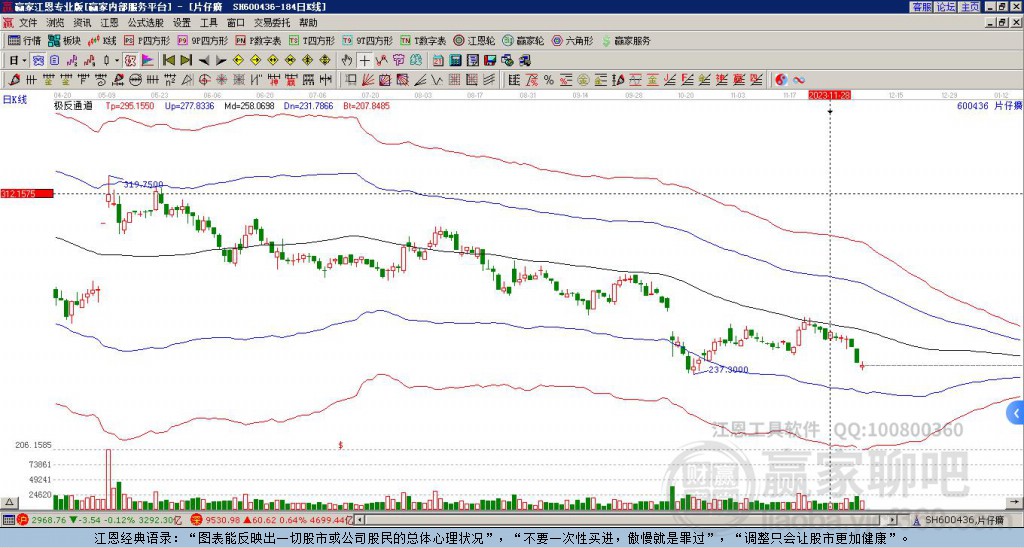Image resolution: width=1024 pixels, height=548 pixels.
Task: Click the Shanghai index value 2968.76
Action: 50,520
